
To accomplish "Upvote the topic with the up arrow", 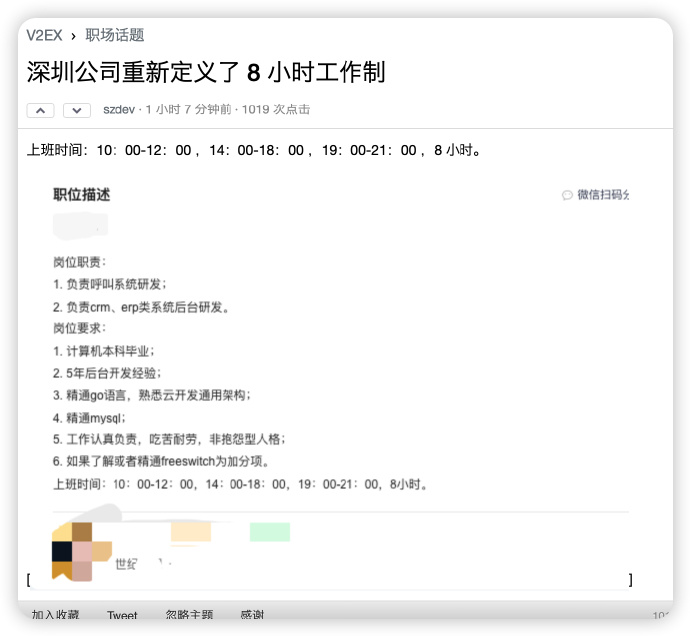I will 40,110.
